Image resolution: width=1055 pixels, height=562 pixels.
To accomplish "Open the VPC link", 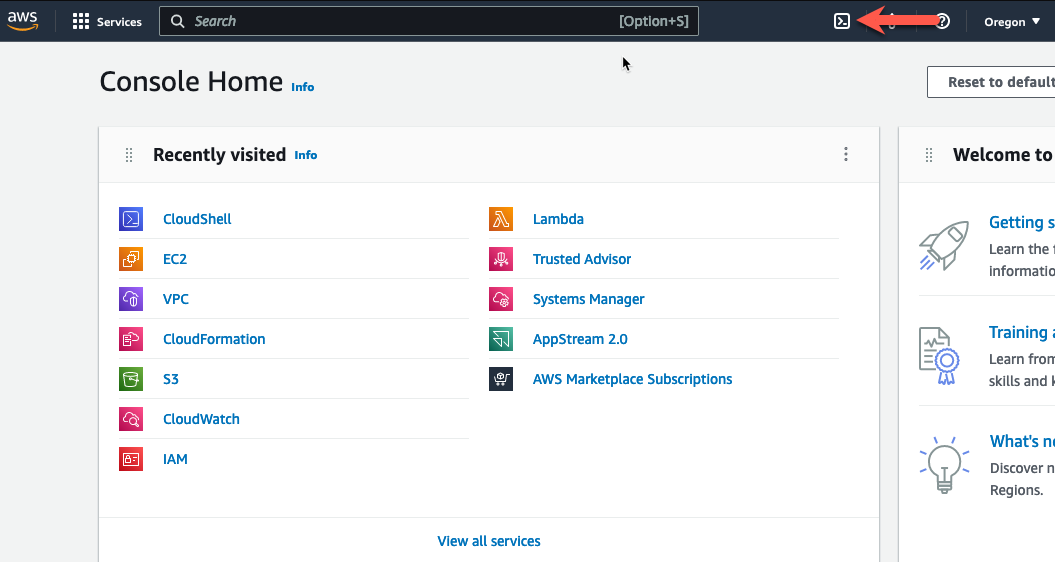I will click(x=176, y=299).
